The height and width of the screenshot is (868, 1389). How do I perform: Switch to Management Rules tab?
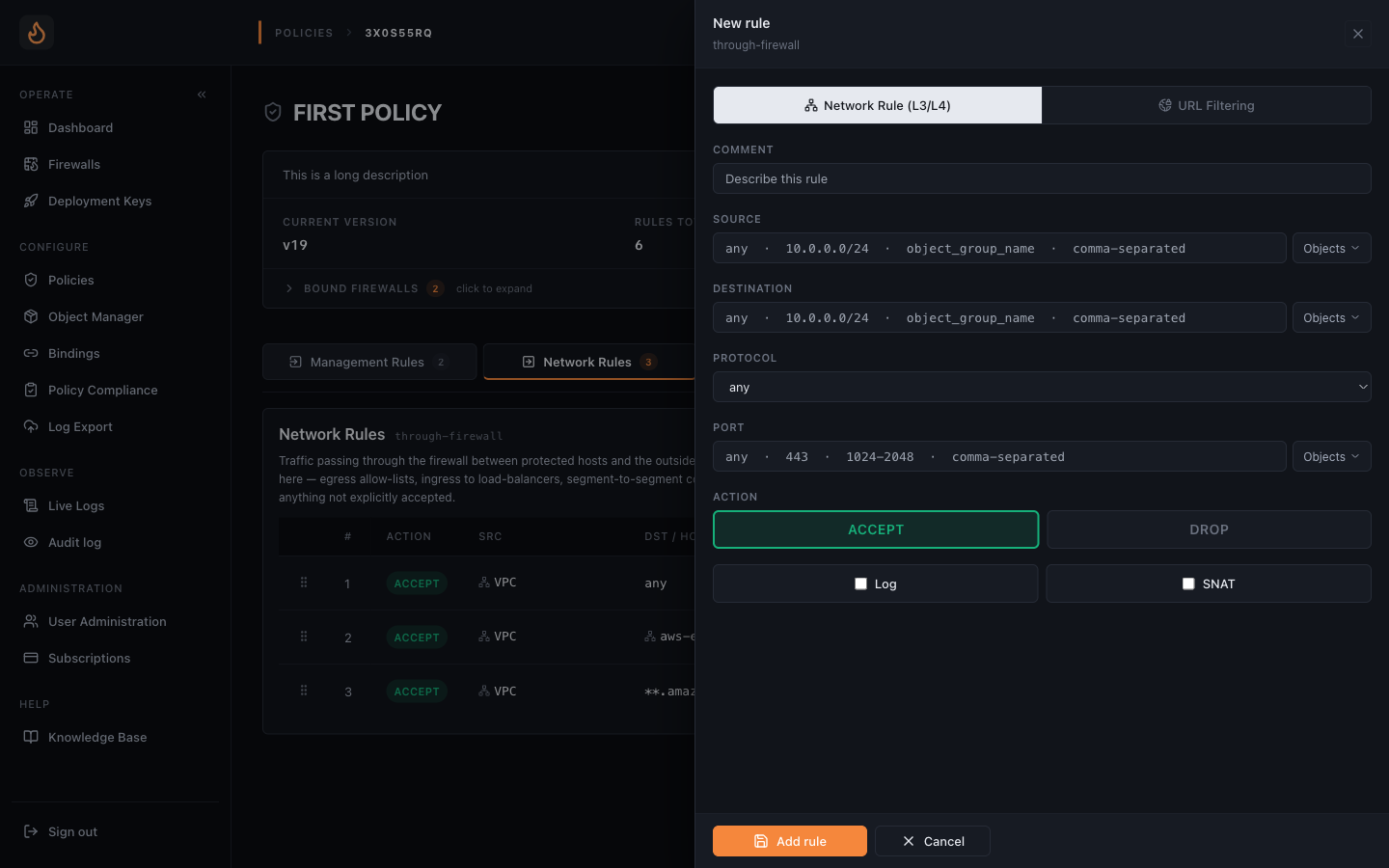coord(369,362)
